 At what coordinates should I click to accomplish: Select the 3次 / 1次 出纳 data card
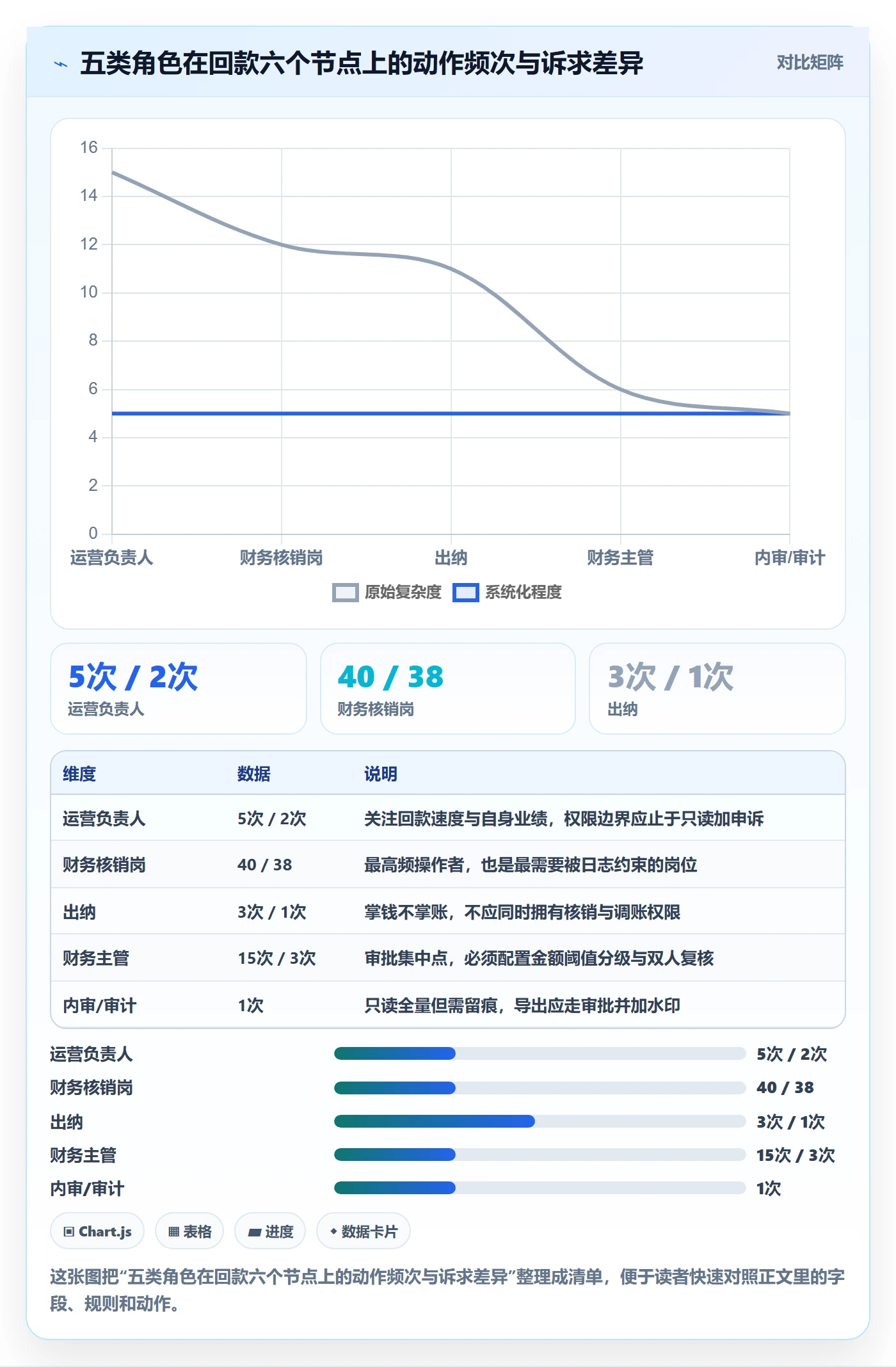coord(717,689)
